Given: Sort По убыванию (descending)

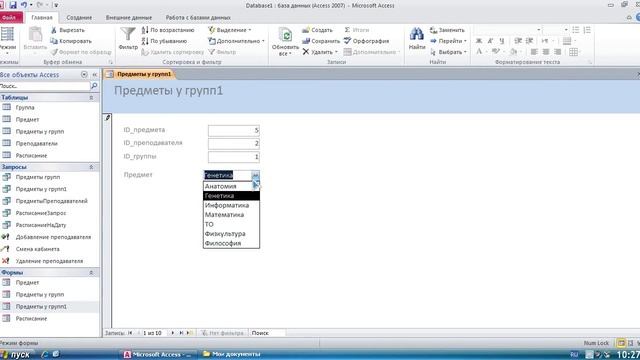Looking at the screenshot, I should click(x=164, y=41).
